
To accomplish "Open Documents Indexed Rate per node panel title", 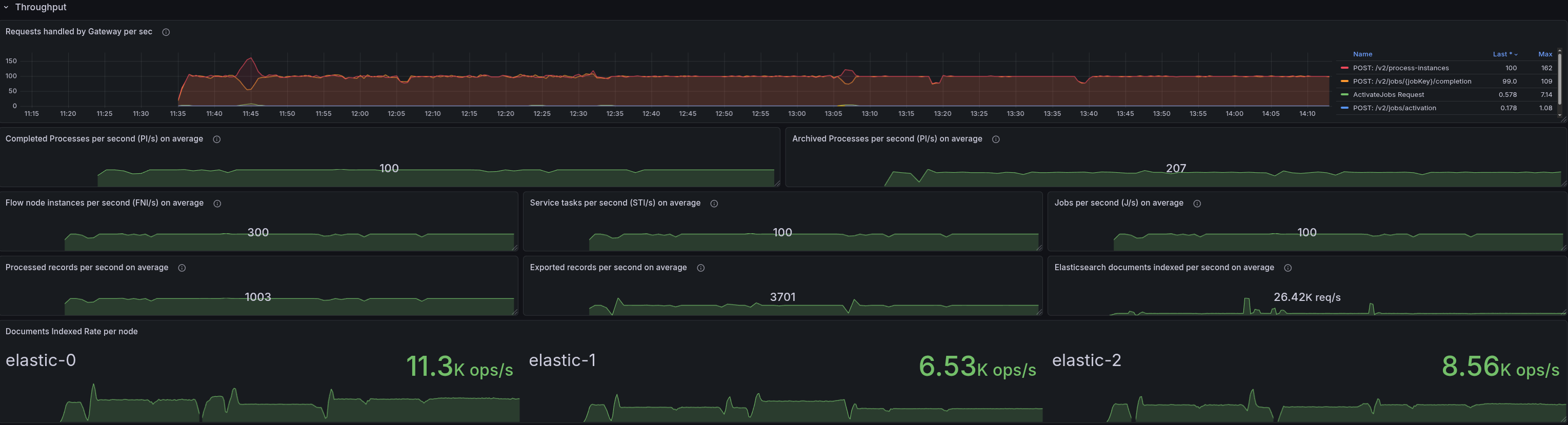I will 71,332.
